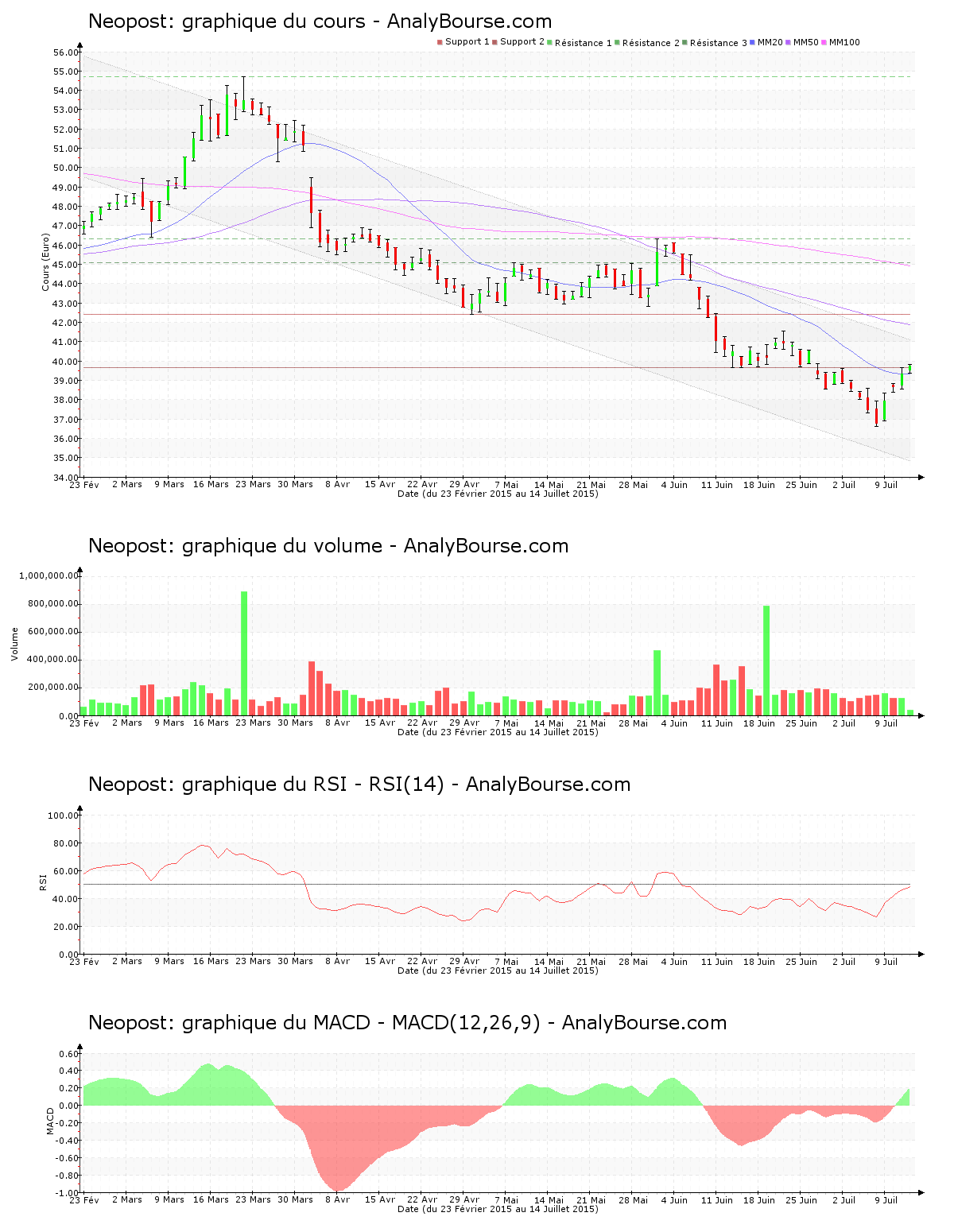Click the 'graphique du MACD - MACD(12,26,9)' title
The width and height of the screenshot is (954, 1232).
[362, 1023]
